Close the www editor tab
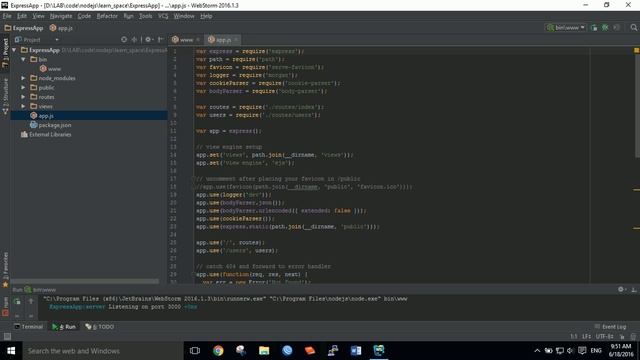This screenshot has width=640, height=360. 198,40
